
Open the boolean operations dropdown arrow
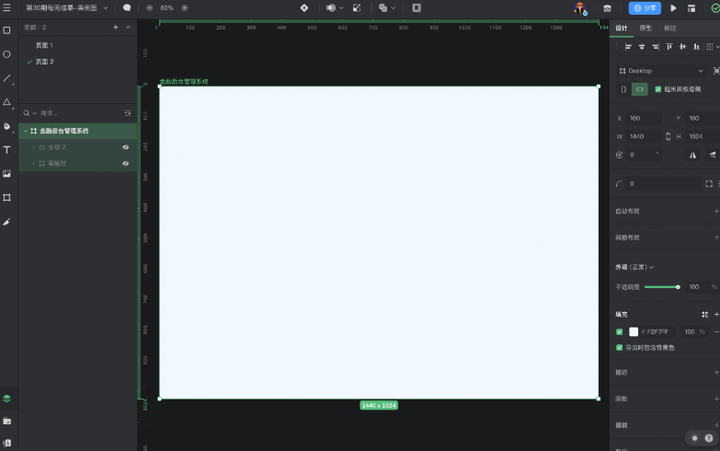393,8
